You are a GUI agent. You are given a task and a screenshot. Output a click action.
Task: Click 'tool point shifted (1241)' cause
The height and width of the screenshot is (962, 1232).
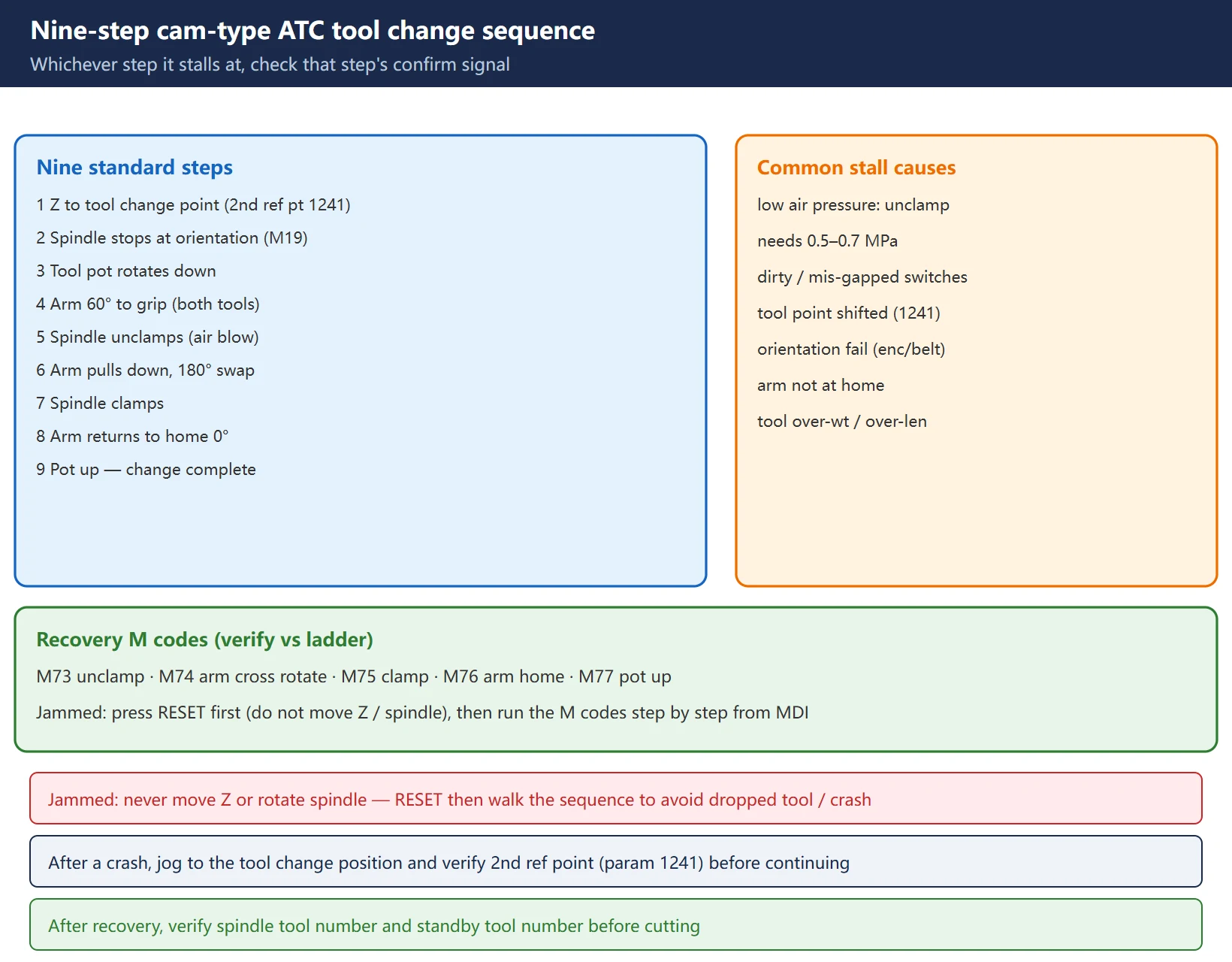click(849, 313)
